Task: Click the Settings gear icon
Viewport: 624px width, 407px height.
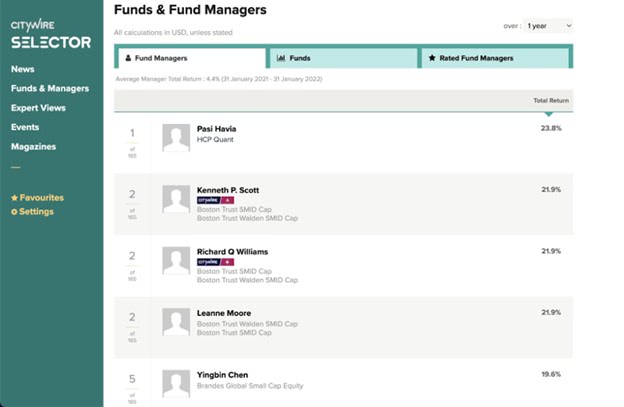Action: coord(14,212)
